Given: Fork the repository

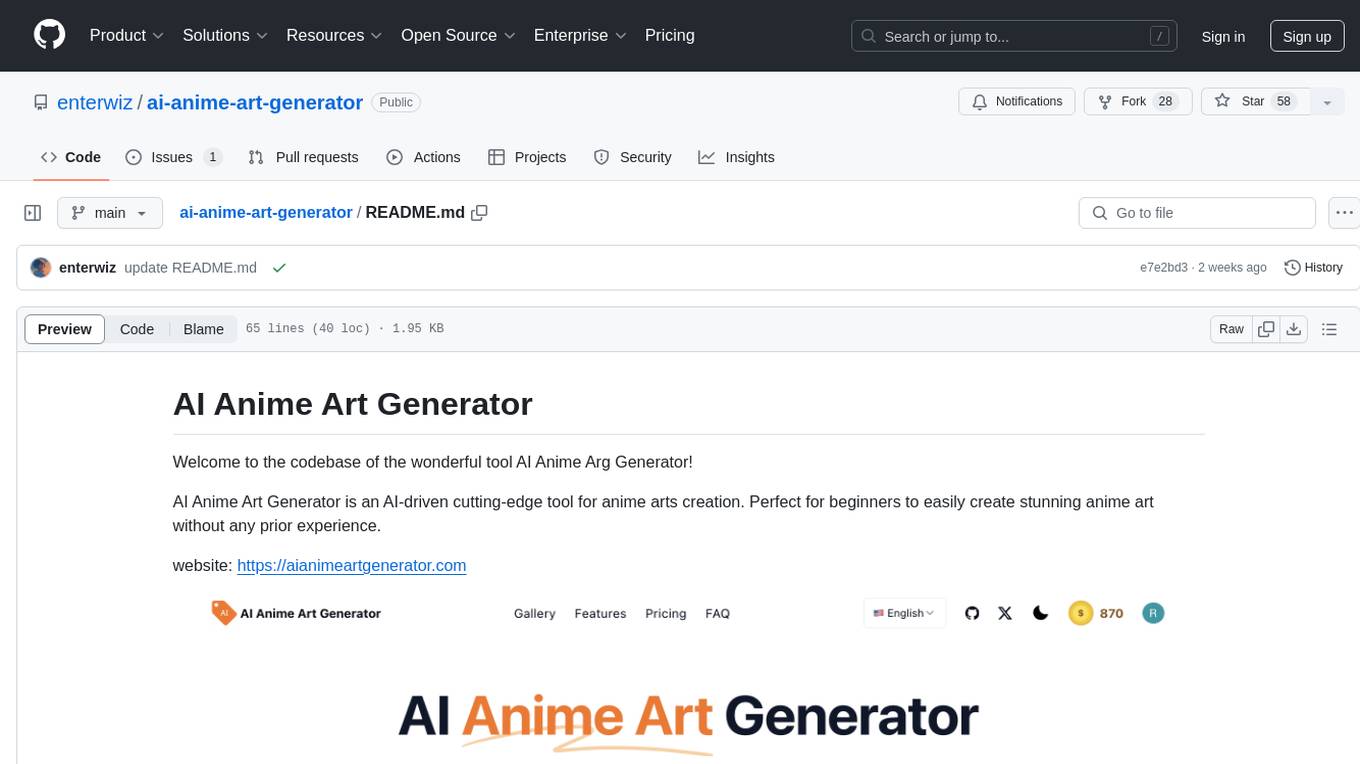Looking at the screenshot, I should (1138, 102).
